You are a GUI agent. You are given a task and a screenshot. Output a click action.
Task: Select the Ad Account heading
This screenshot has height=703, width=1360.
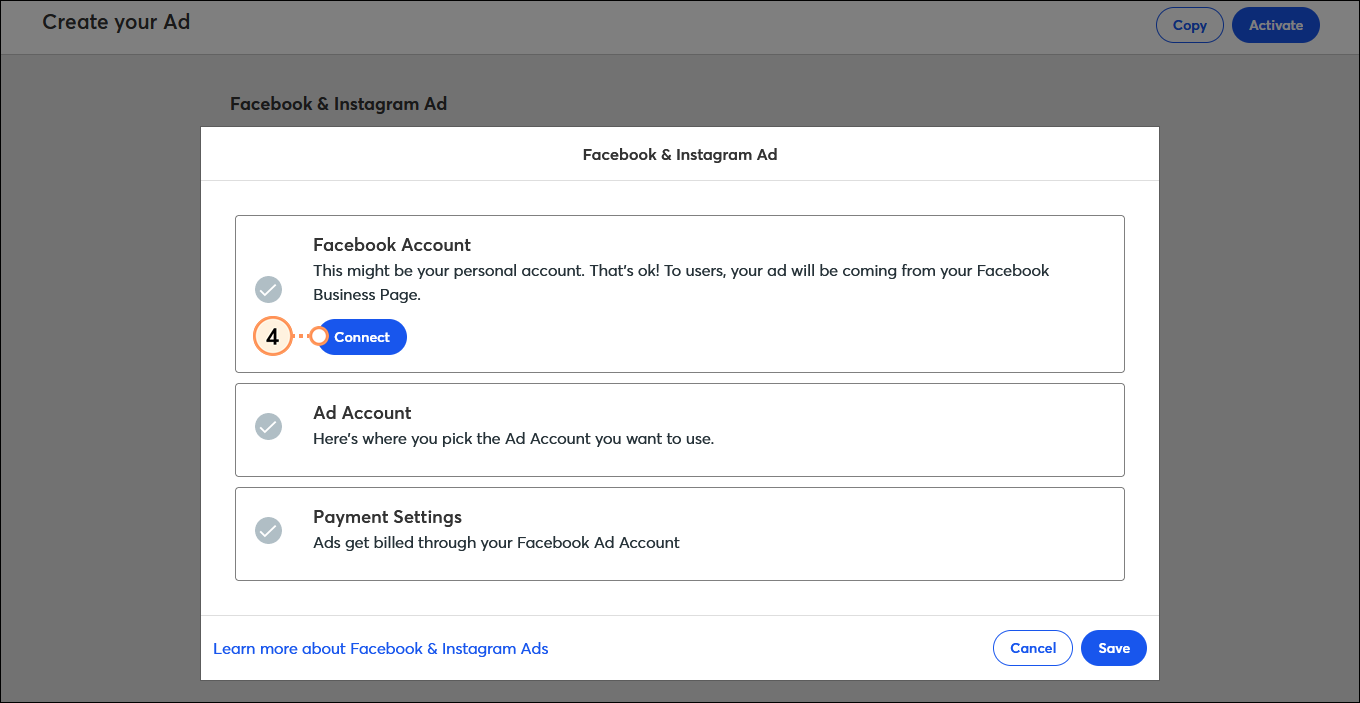click(x=362, y=413)
